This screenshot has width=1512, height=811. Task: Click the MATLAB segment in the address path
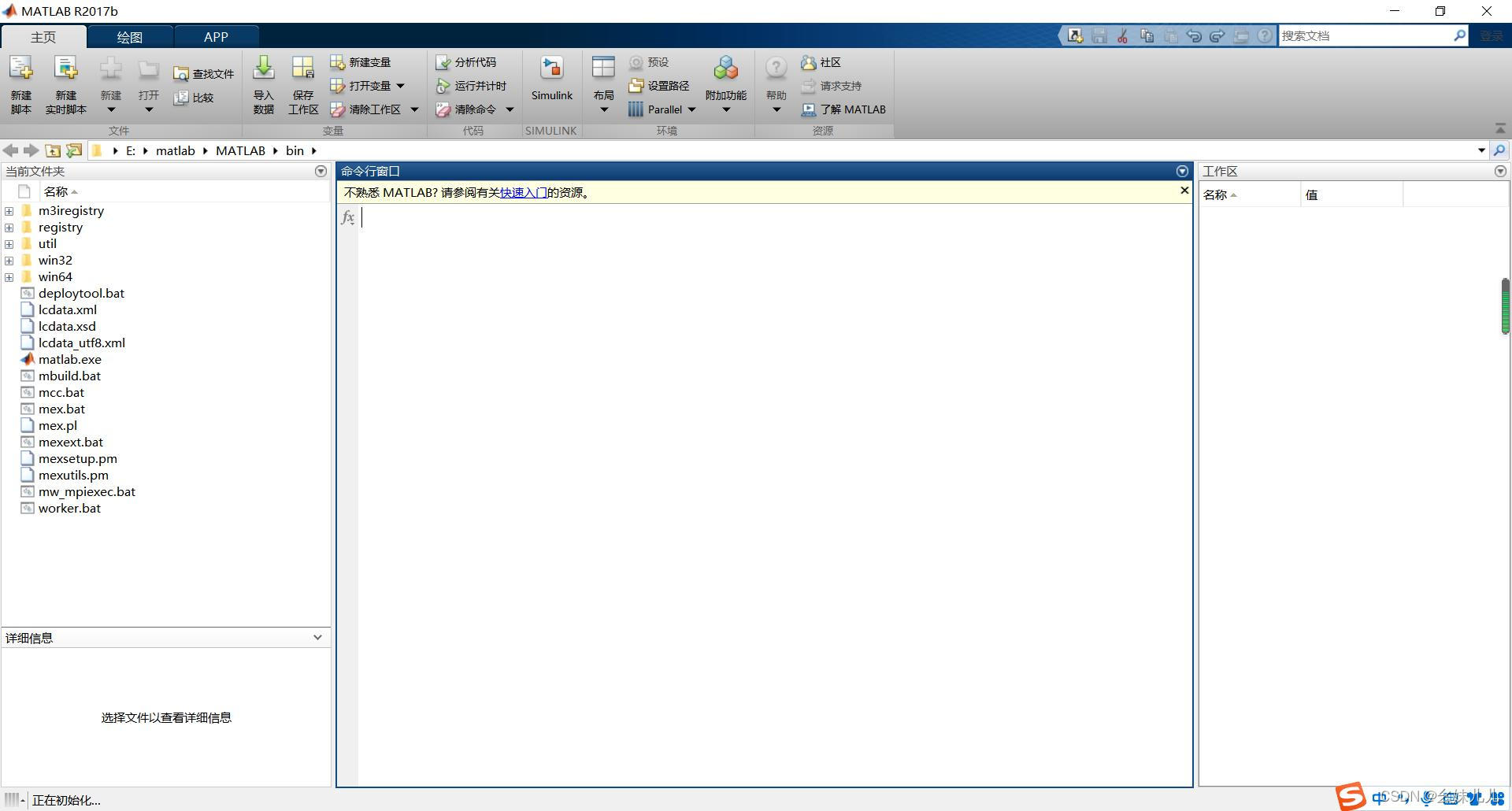pyautogui.click(x=240, y=150)
